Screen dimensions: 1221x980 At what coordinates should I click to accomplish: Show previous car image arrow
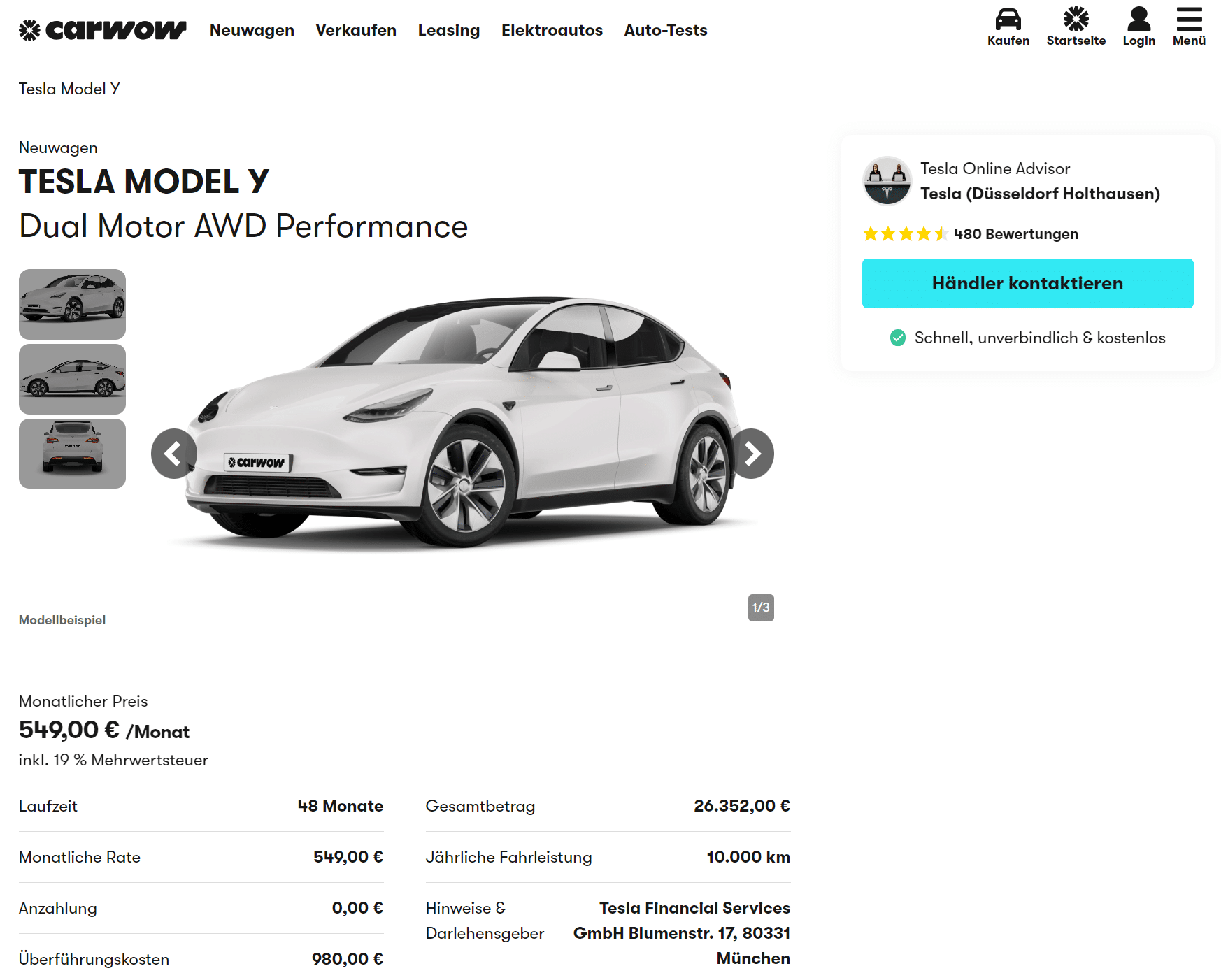pyautogui.click(x=174, y=454)
